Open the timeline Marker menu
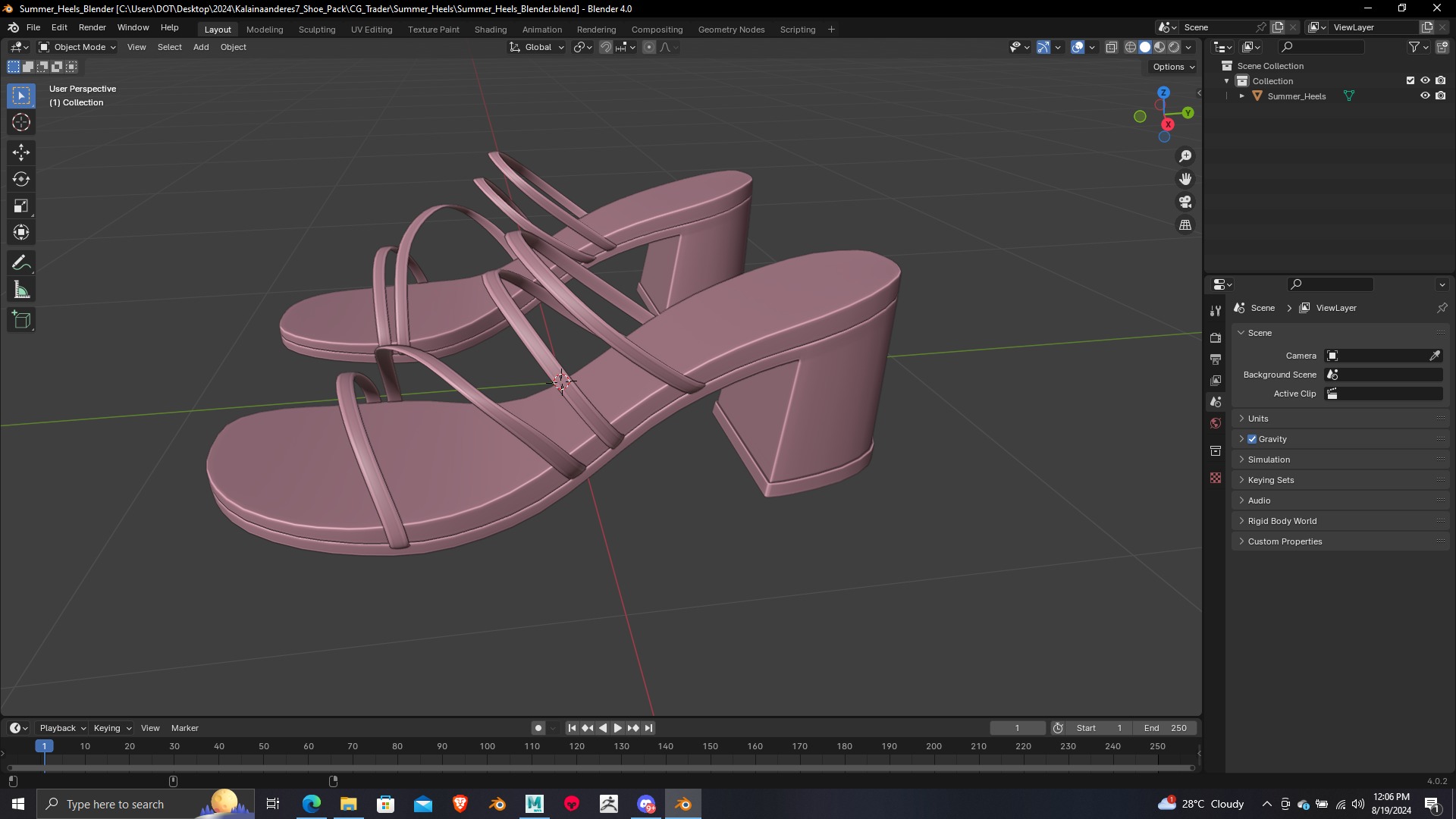The height and width of the screenshot is (819, 1456). (185, 728)
